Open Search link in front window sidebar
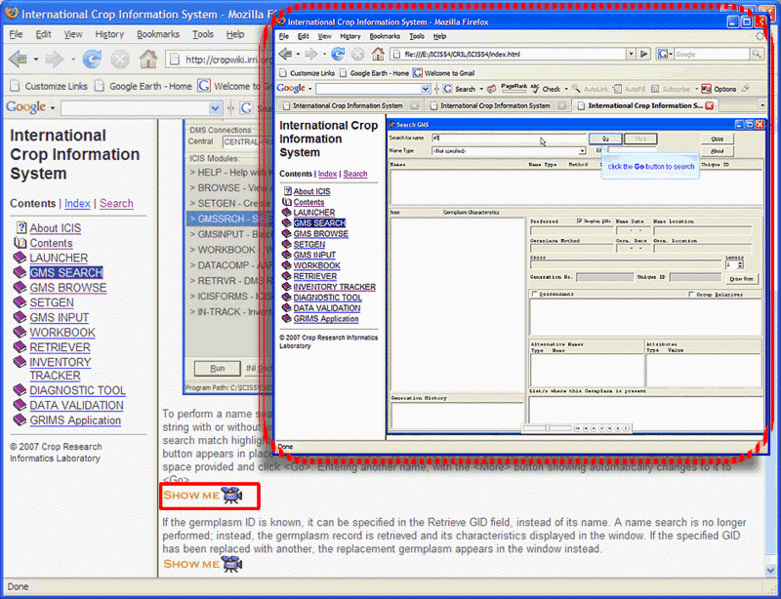Image resolution: width=781 pixels, height=599 pixels. [x=355, y=174]
